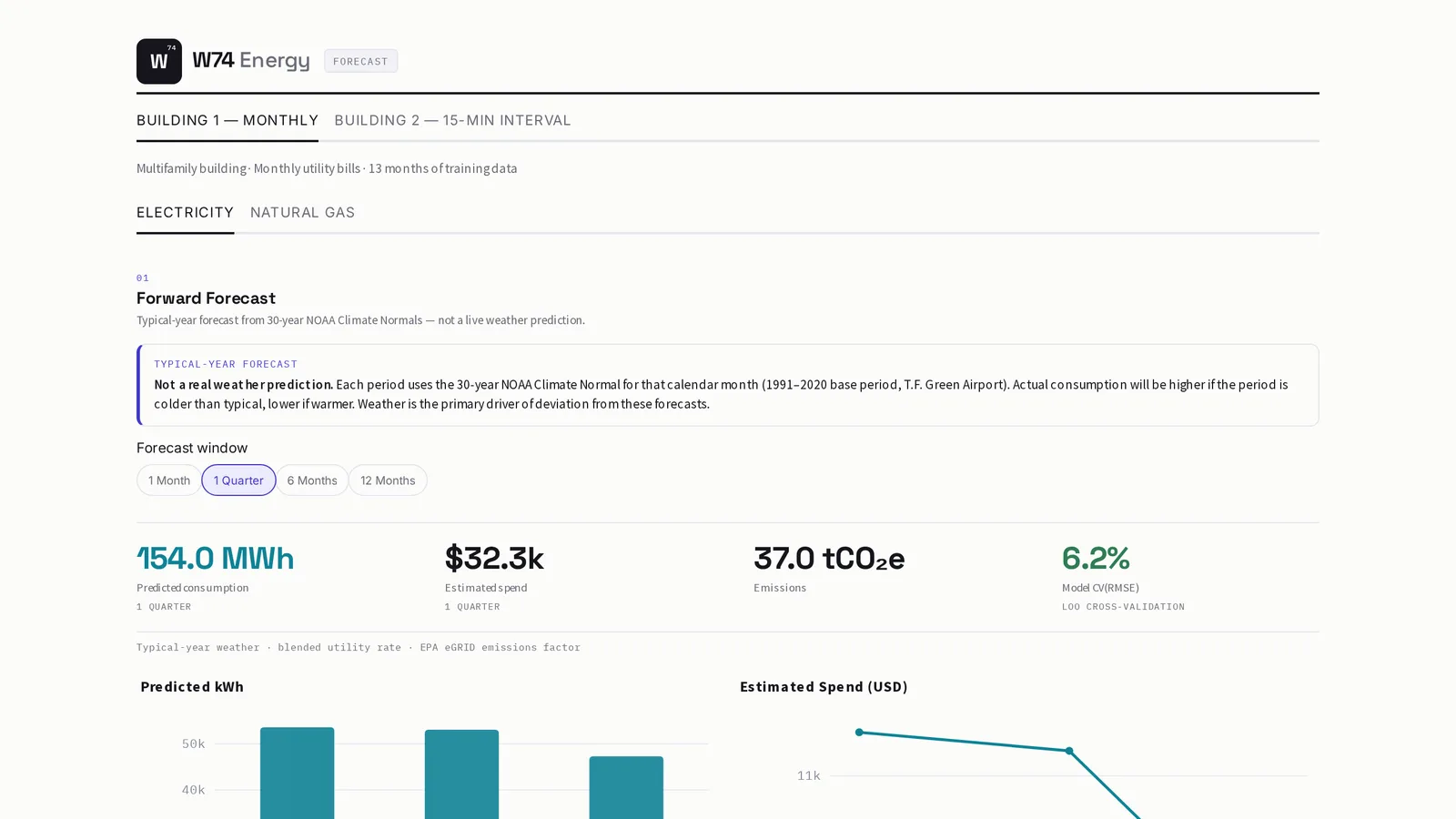Screen dimensions: 1456x819
Task: Switch to the Natural Gas sub-tab
Action: [302, 212]
